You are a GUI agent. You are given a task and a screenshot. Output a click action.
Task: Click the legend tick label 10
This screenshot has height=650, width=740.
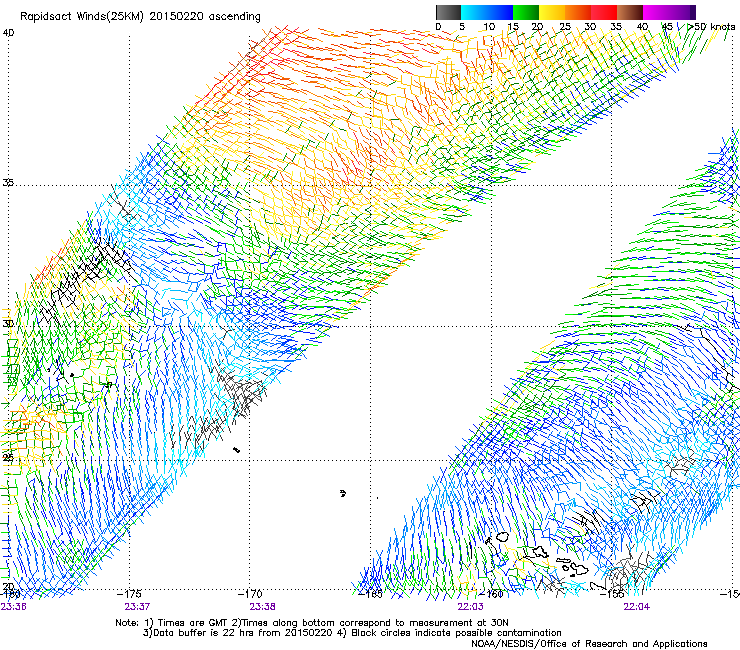(489, 27)
